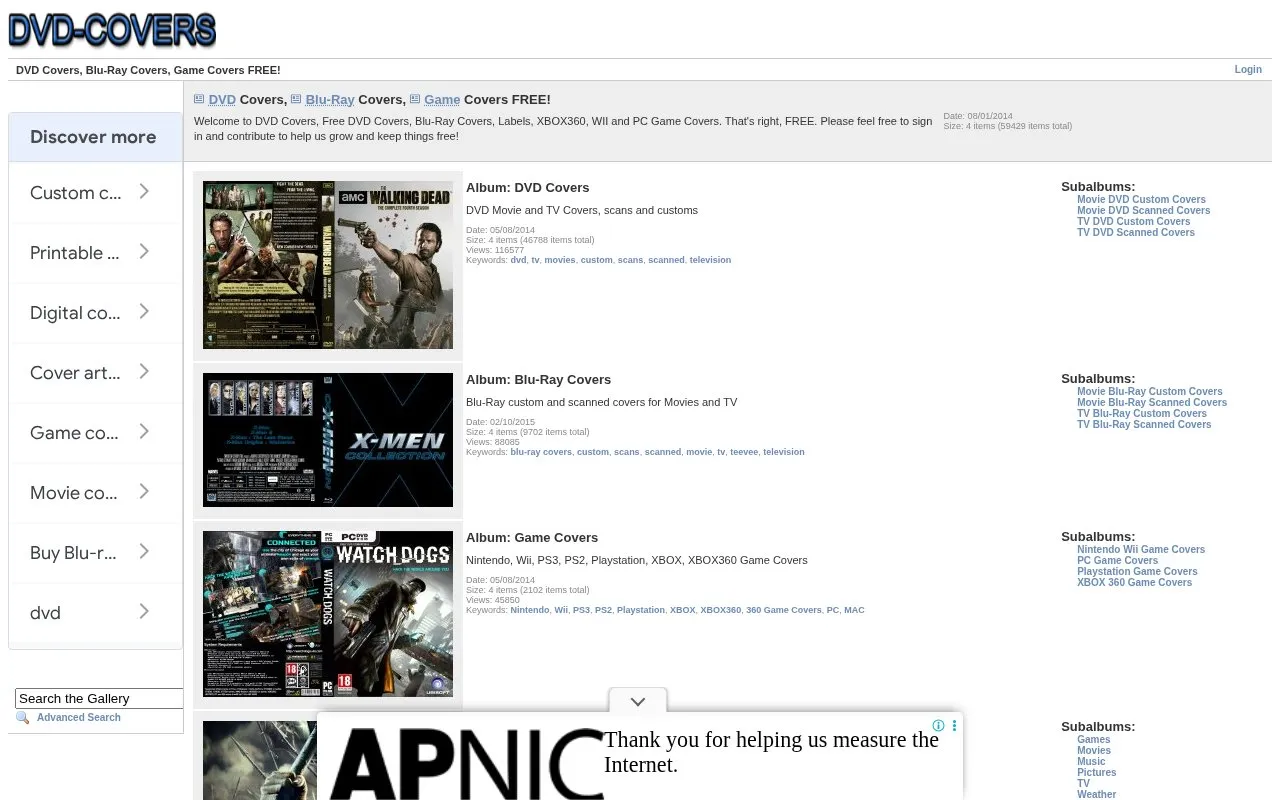Open Movie DVD Custom Covers subalbum

[x=1141, y=200]
